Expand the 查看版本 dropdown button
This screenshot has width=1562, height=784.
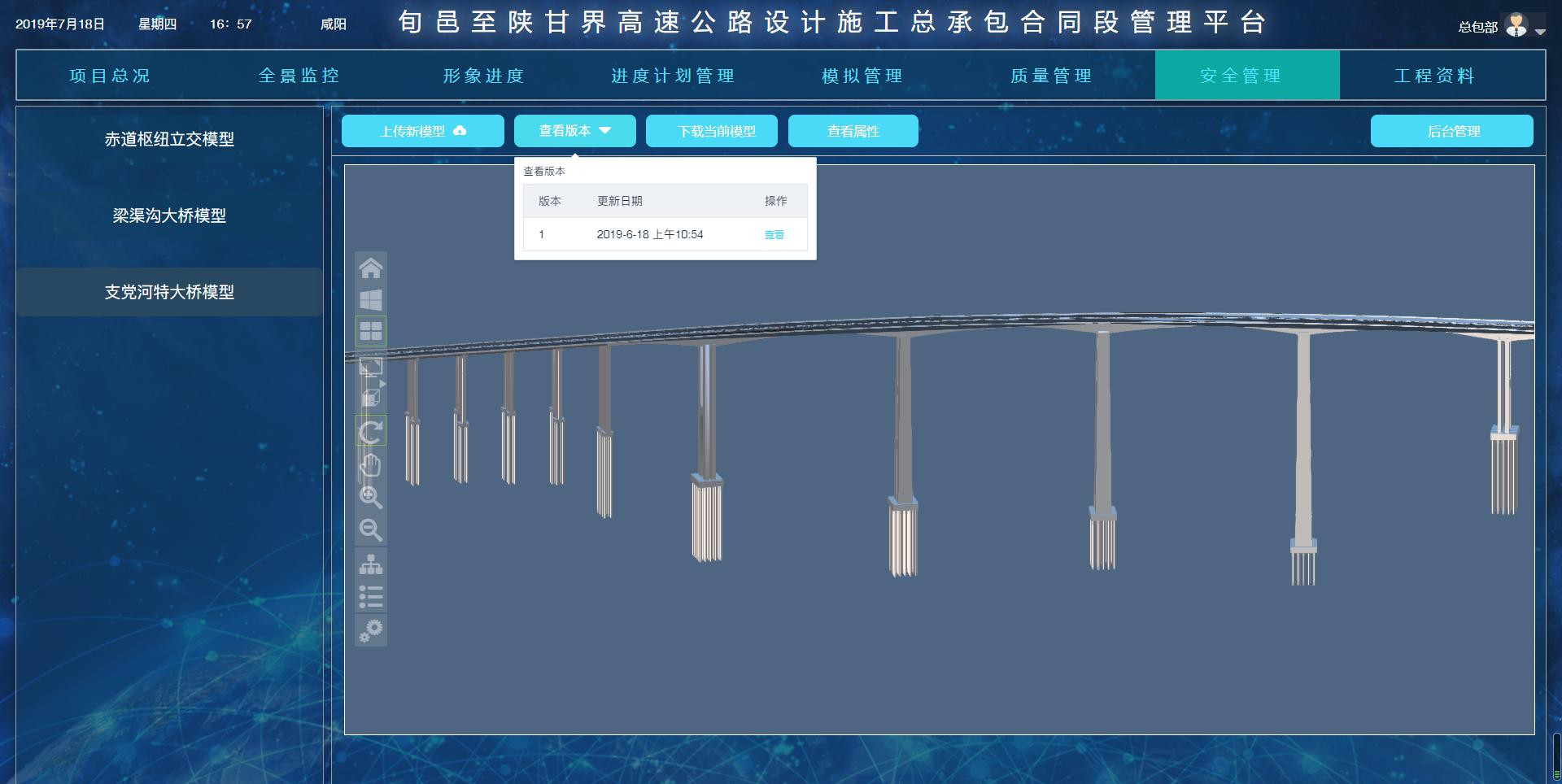click(x=574, y=131)
